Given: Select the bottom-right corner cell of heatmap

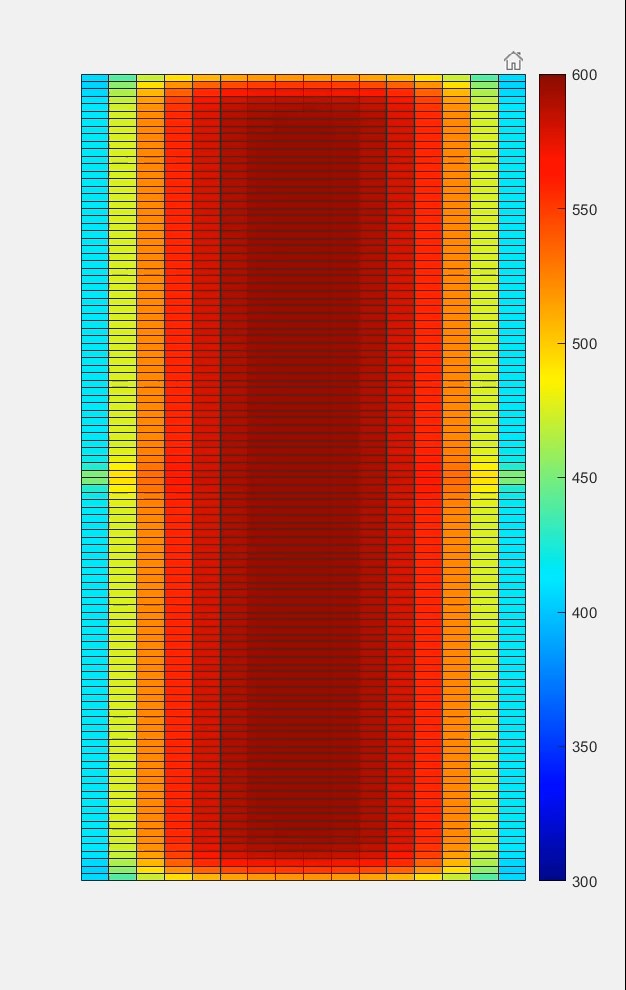Looking at the screenshot, I should [512, 875].
